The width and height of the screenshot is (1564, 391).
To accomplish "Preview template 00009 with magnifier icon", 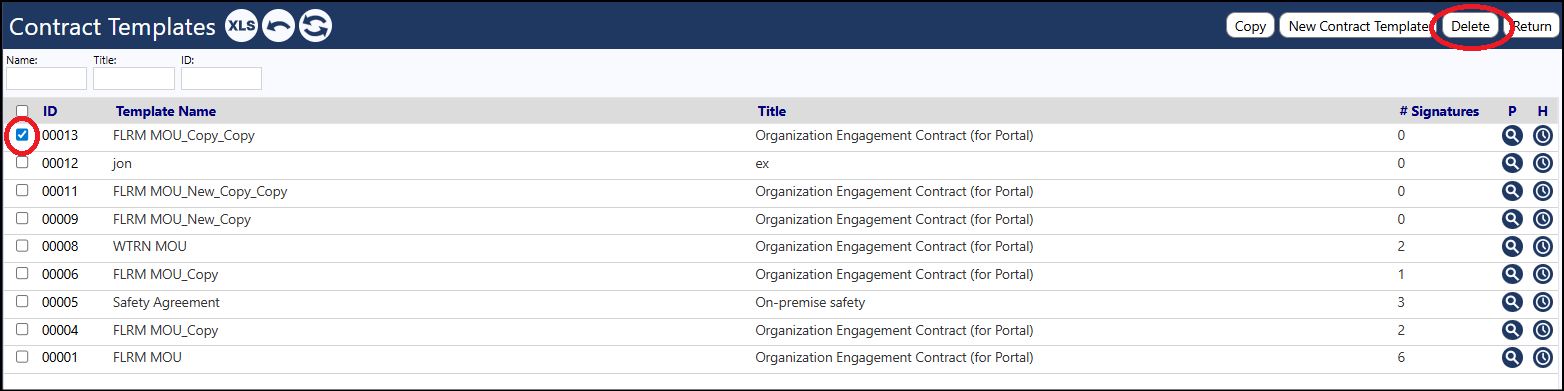I will 1512,219.
